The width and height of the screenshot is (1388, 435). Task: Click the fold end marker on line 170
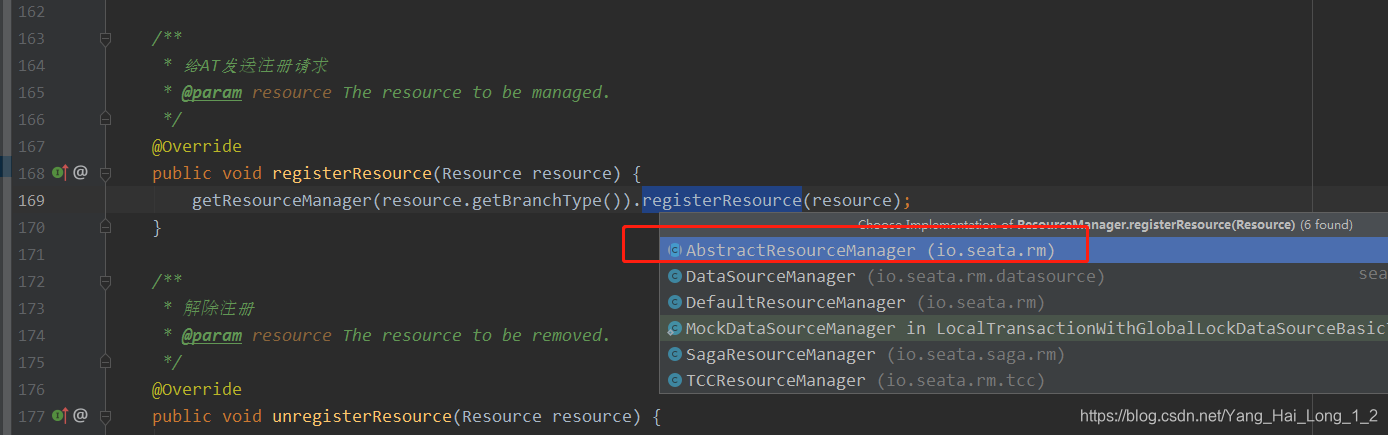pos(106,227)
